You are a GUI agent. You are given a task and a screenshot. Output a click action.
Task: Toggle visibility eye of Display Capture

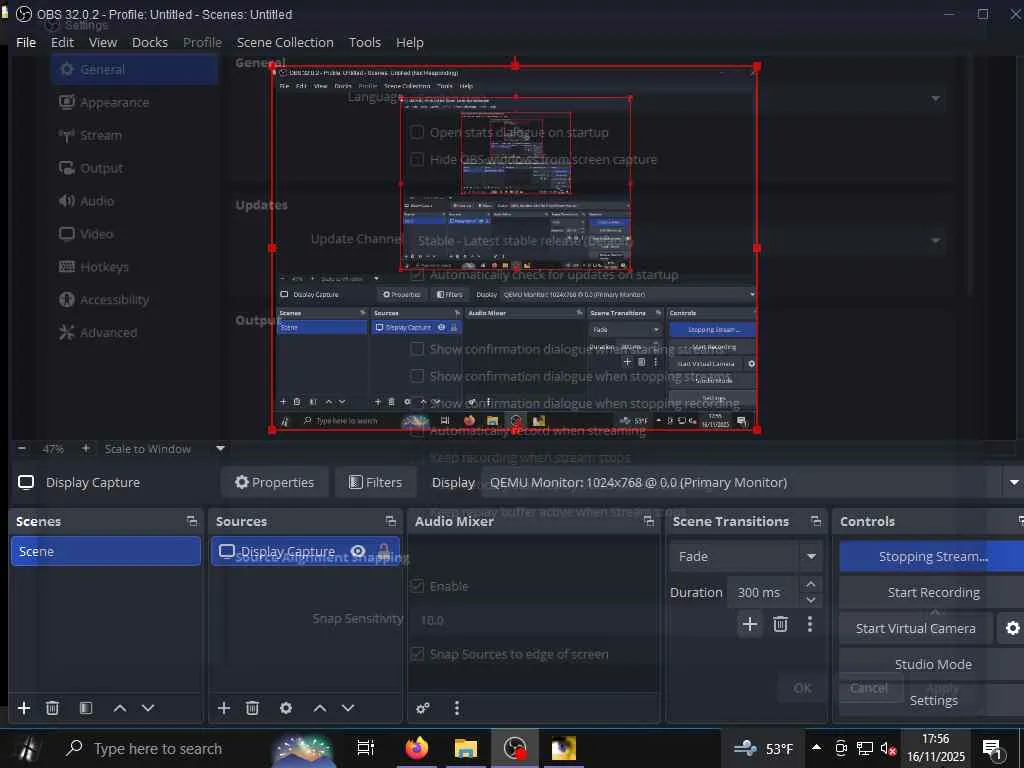tap(358, 552)
